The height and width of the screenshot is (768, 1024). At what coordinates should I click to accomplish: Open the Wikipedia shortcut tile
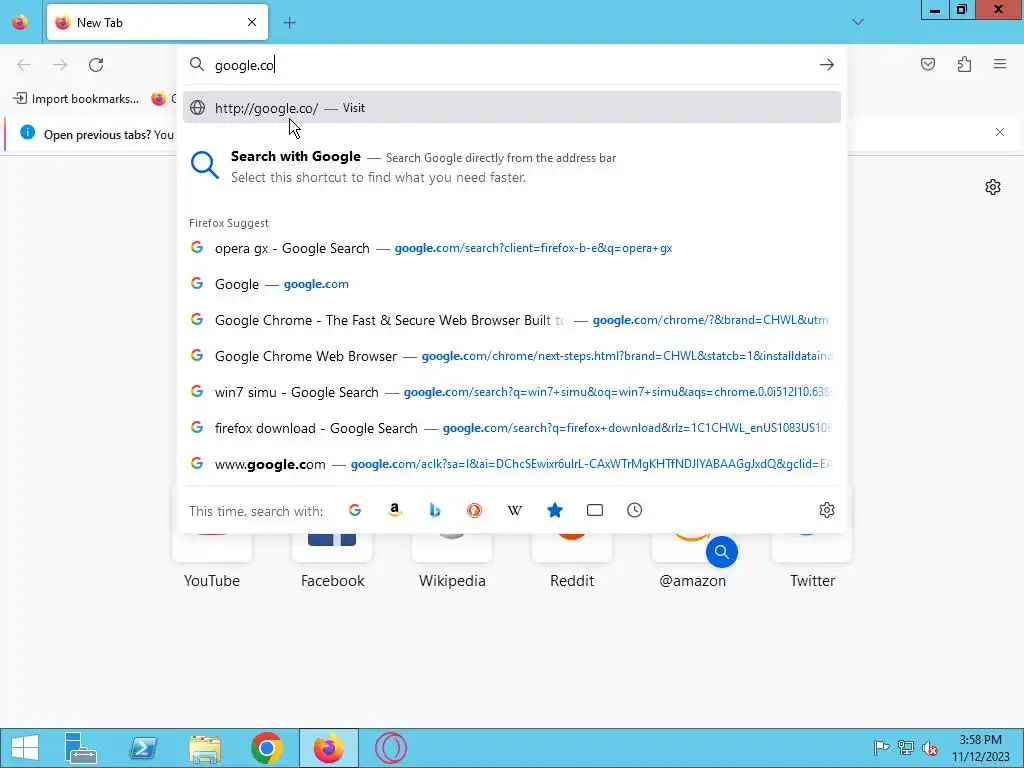[x=452, y=562]
